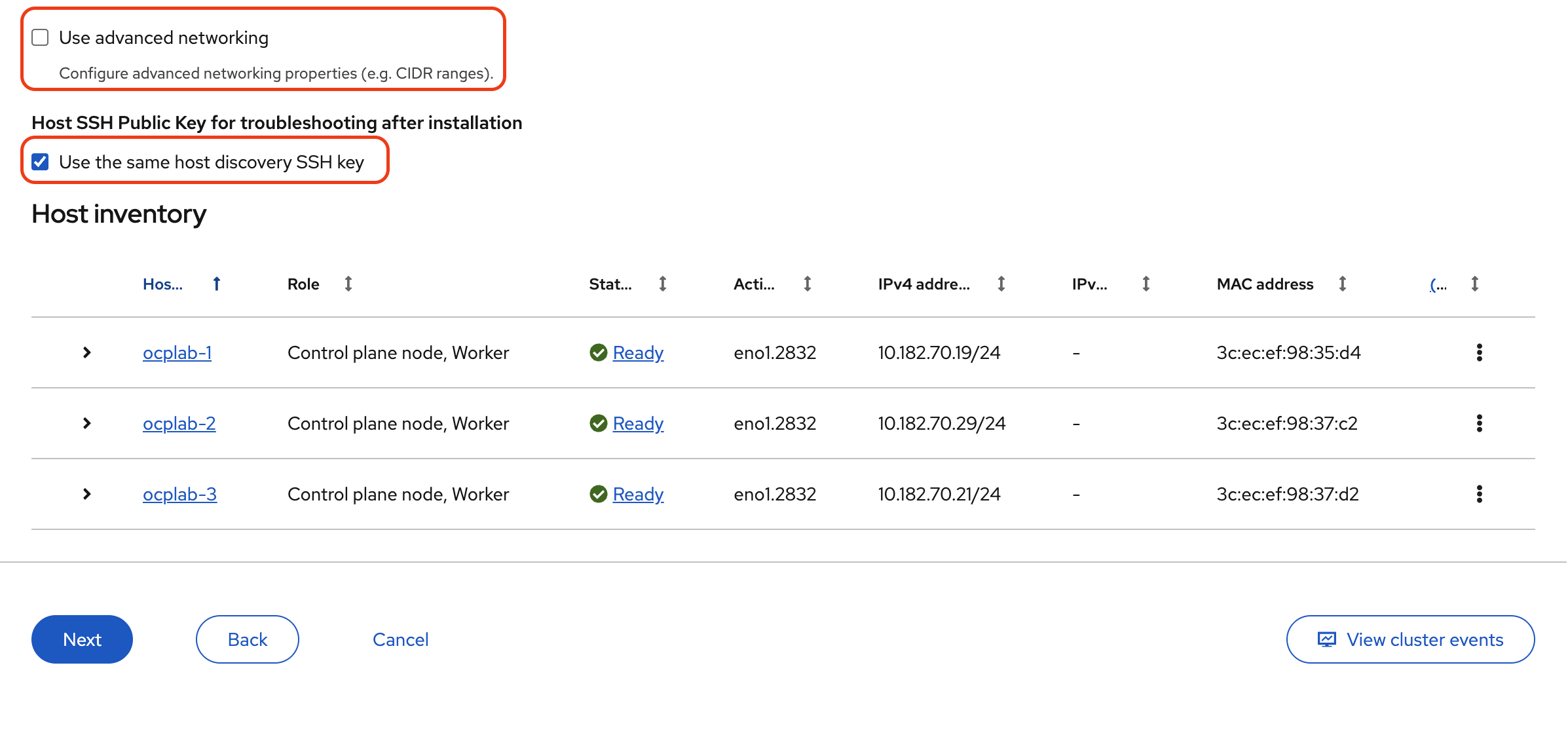Click the Next button
Image resolution: width=1568 pixels, height=735 pixels.
click(81, 639)
